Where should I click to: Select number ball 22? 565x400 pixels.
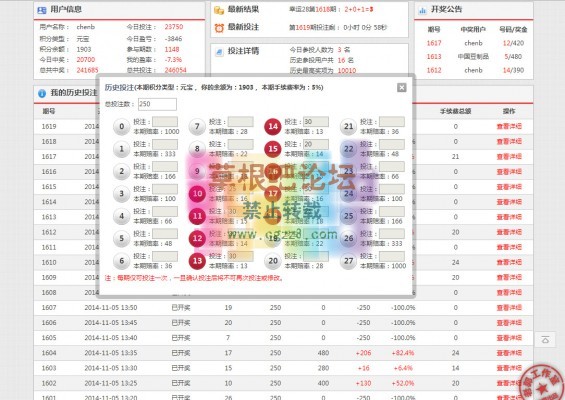click(348, 149)
